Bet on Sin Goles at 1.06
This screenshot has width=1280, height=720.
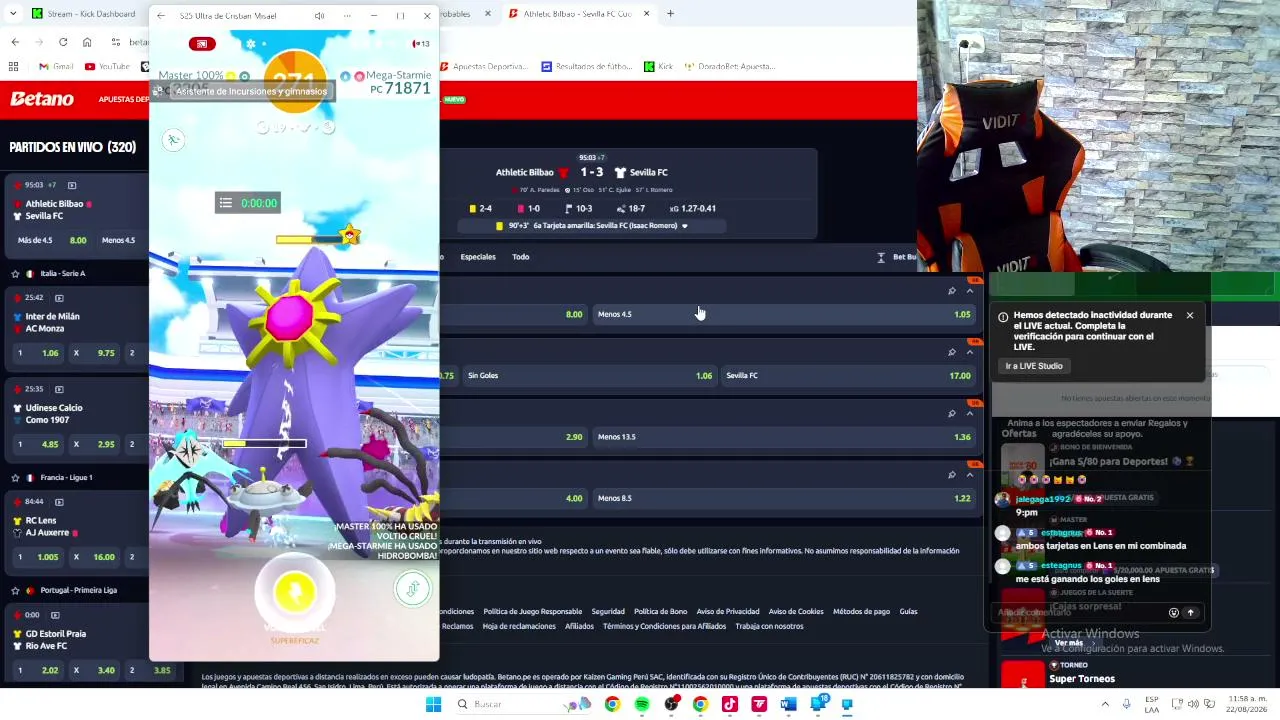tap(588, 376)
